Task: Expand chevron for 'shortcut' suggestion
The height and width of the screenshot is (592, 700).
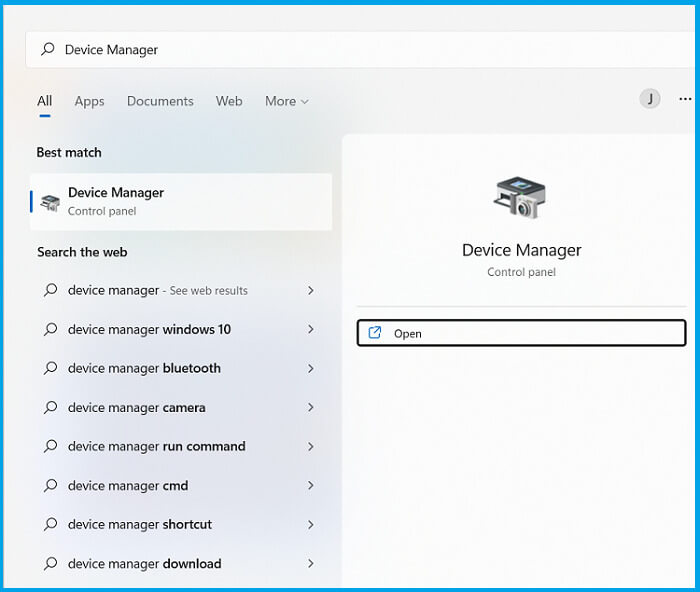Action: click(311, 525)
